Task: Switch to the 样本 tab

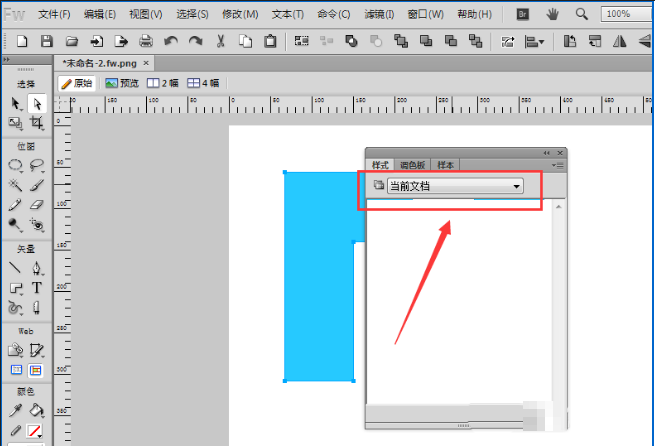Action: coord(445,165)
